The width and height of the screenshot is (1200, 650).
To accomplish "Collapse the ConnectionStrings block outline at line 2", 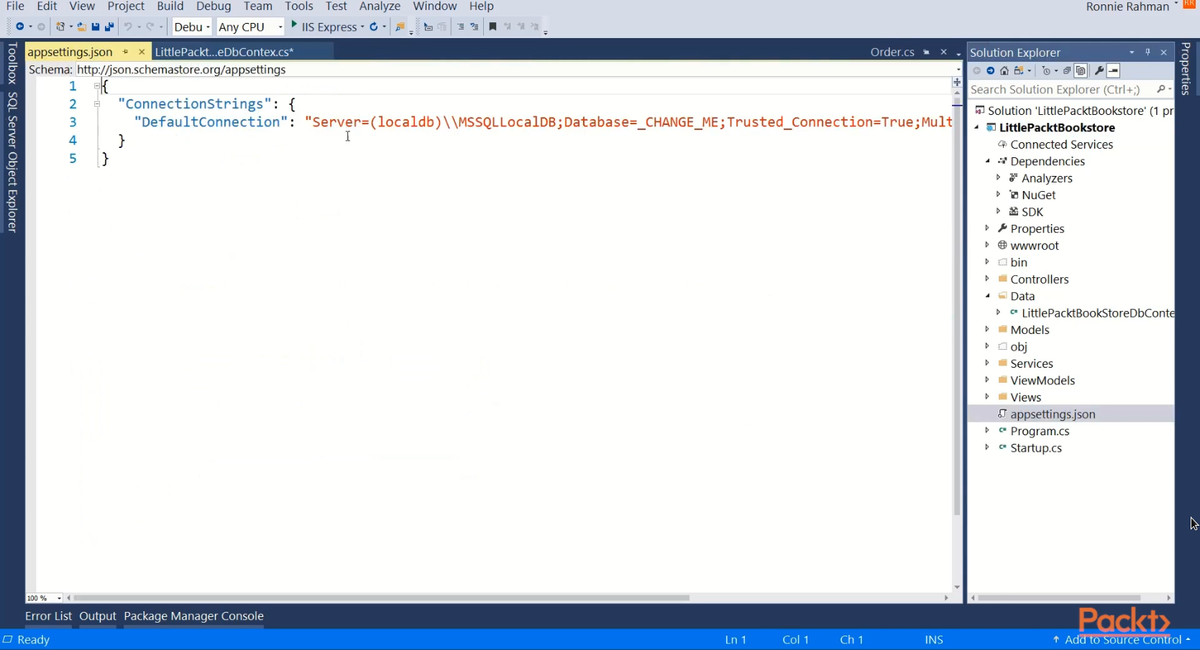I will point(97,104).
